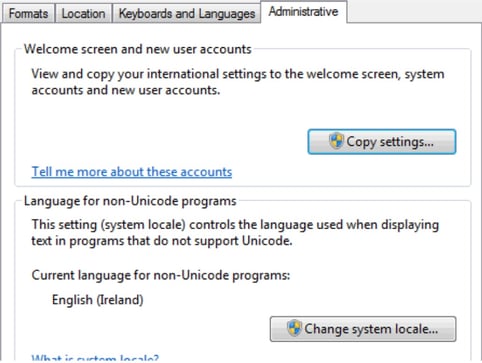Screen dimensions: 482x363
Task: Open Tell me more about these accounts link
Action: [132, 172]
